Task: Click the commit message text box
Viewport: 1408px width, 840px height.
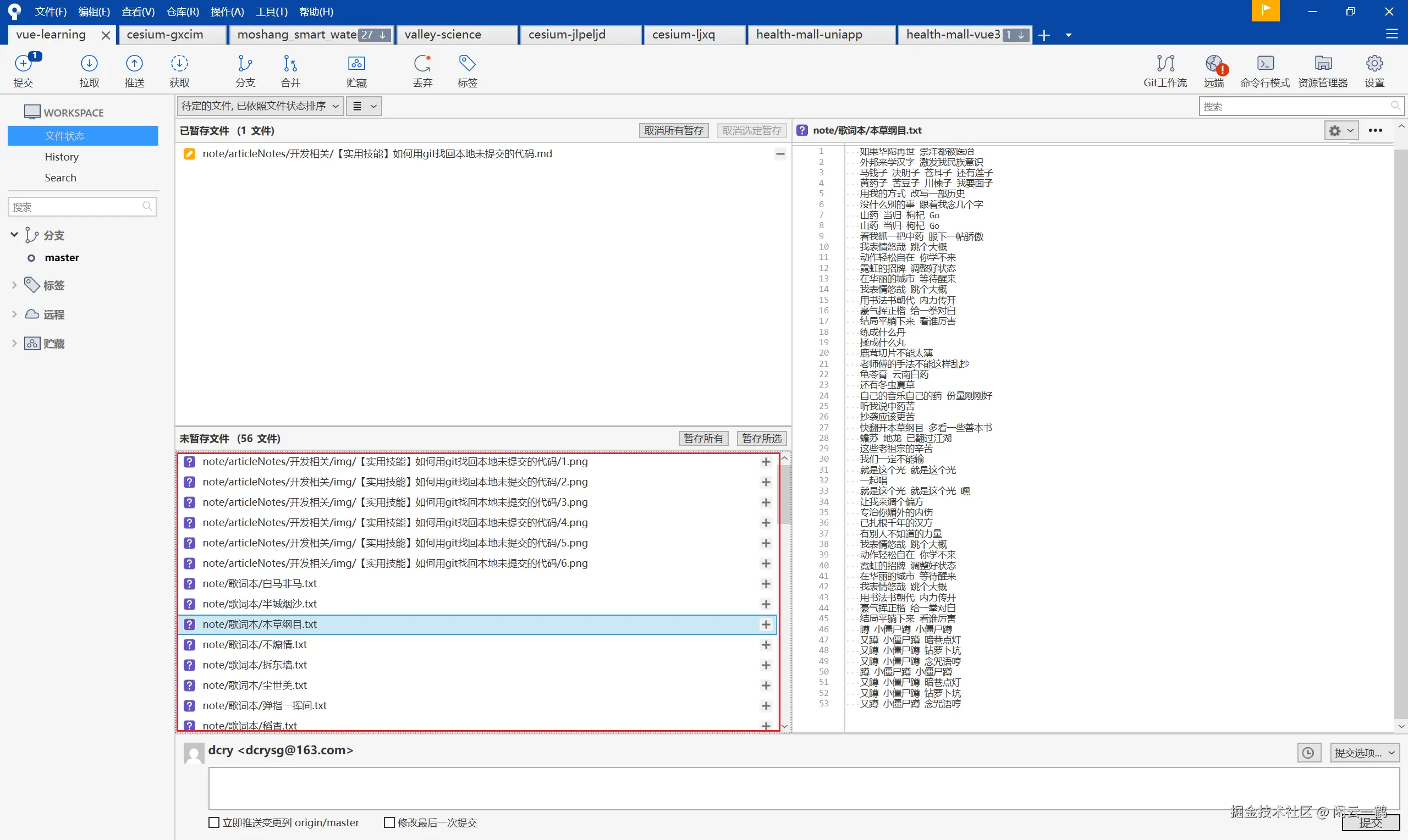Action: coord(804,788)
